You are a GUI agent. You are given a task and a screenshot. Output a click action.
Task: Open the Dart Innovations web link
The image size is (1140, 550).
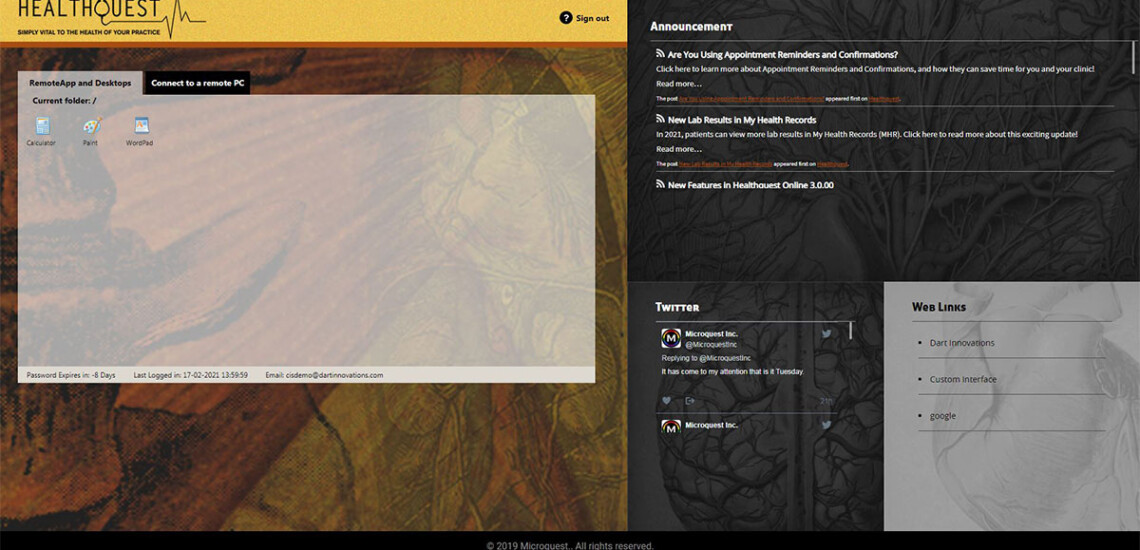(962, 343)
